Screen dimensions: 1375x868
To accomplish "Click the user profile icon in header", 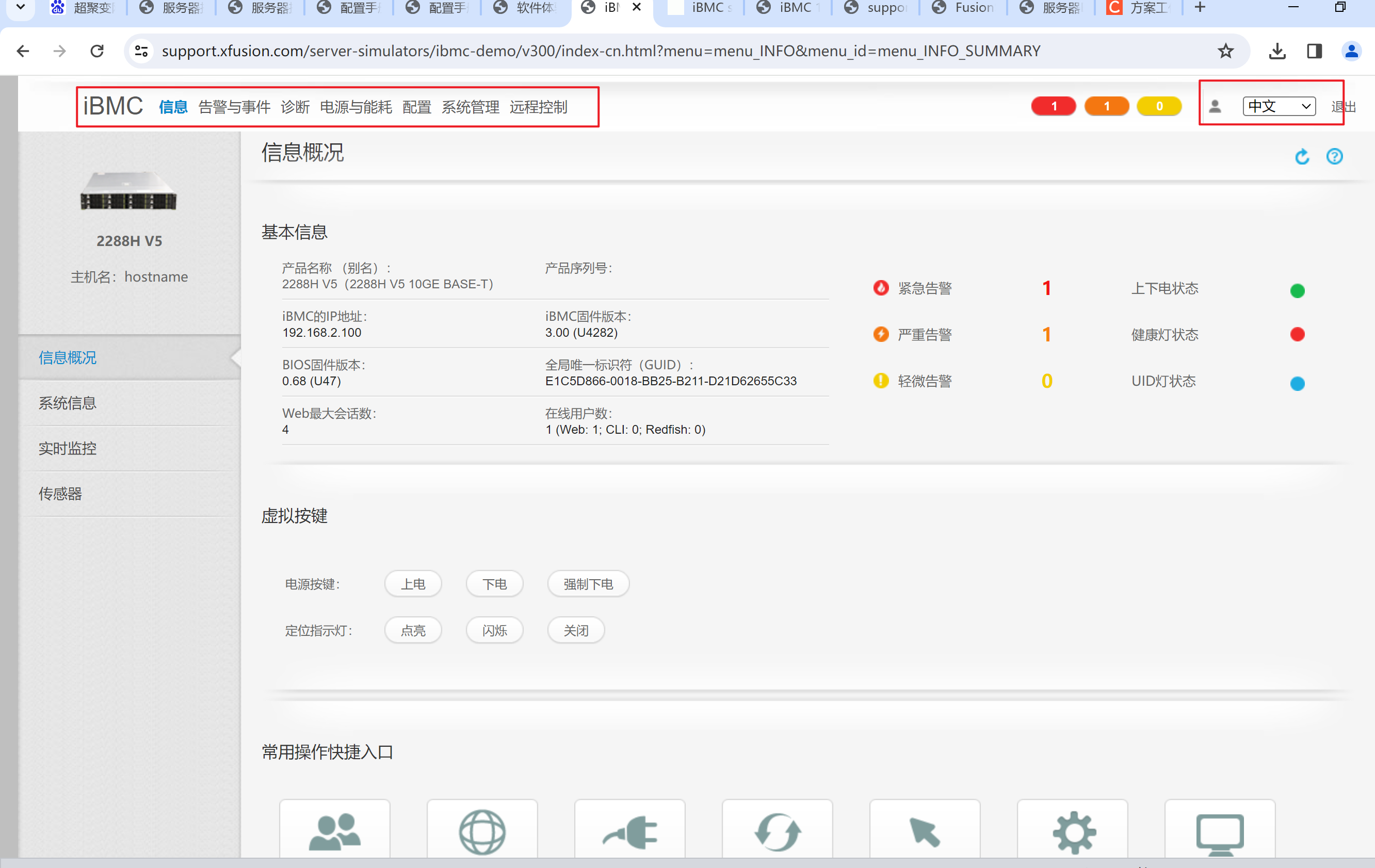I will [1215, 107].
